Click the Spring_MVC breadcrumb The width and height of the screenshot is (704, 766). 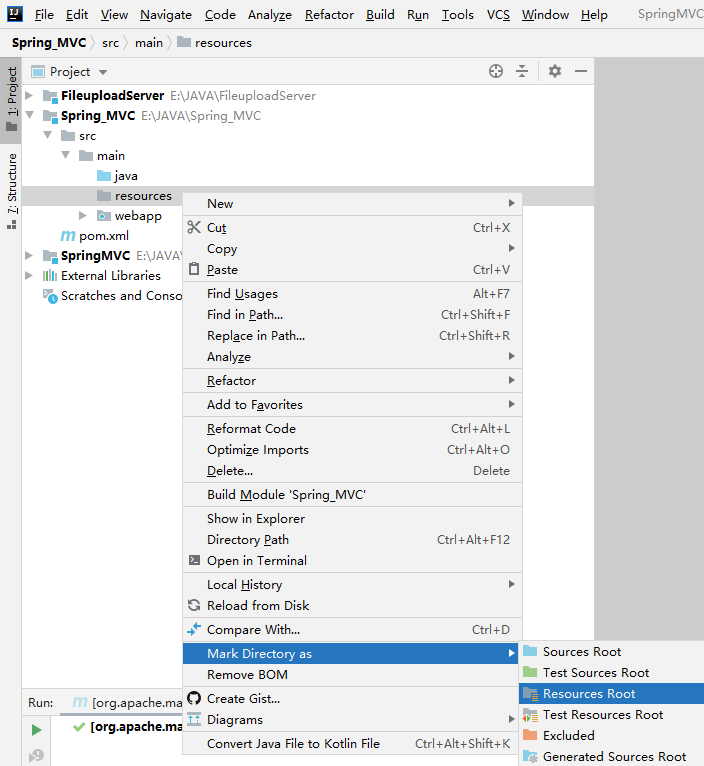tap(49, 43)
